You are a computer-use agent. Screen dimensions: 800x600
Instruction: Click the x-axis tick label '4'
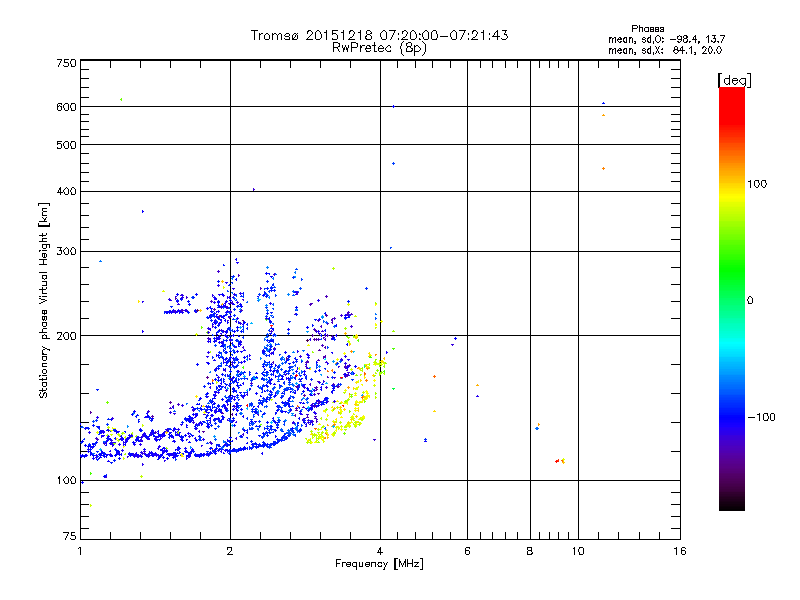[380, 551]
